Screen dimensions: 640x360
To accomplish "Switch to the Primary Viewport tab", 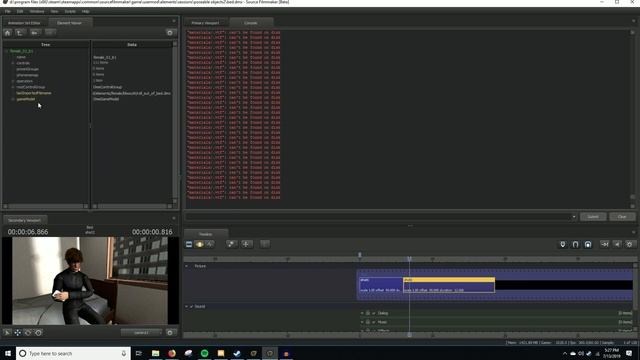I will [205, 23].
